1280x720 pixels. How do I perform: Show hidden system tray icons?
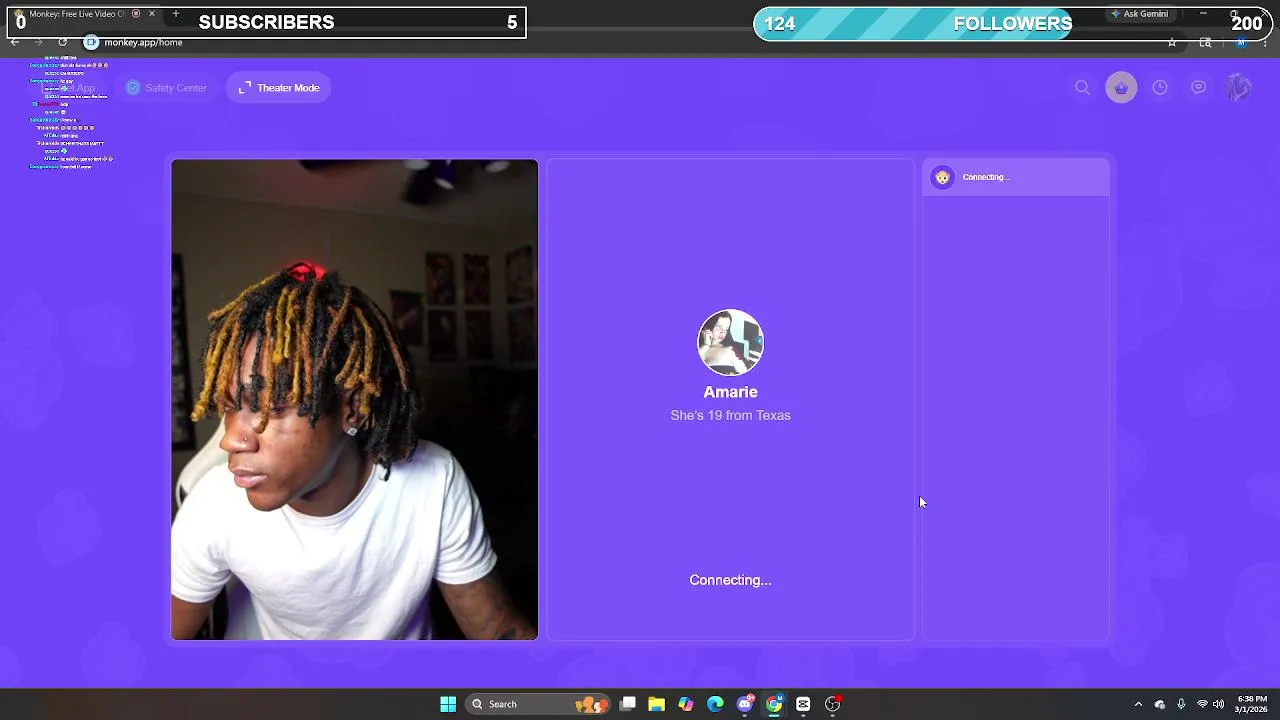click(x=1138, y=704)
